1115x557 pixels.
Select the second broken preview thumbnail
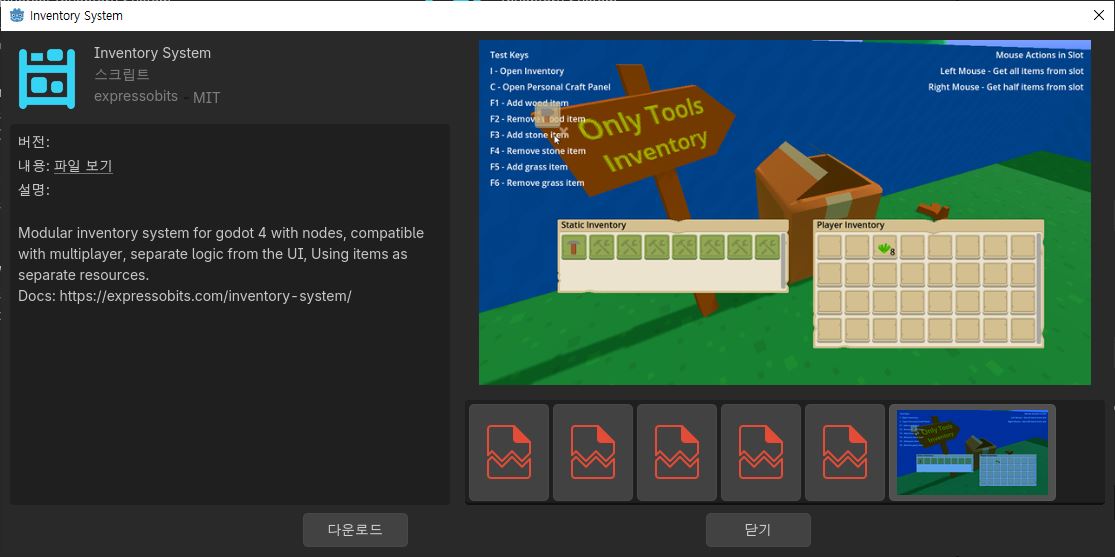(x=593, y=452)
